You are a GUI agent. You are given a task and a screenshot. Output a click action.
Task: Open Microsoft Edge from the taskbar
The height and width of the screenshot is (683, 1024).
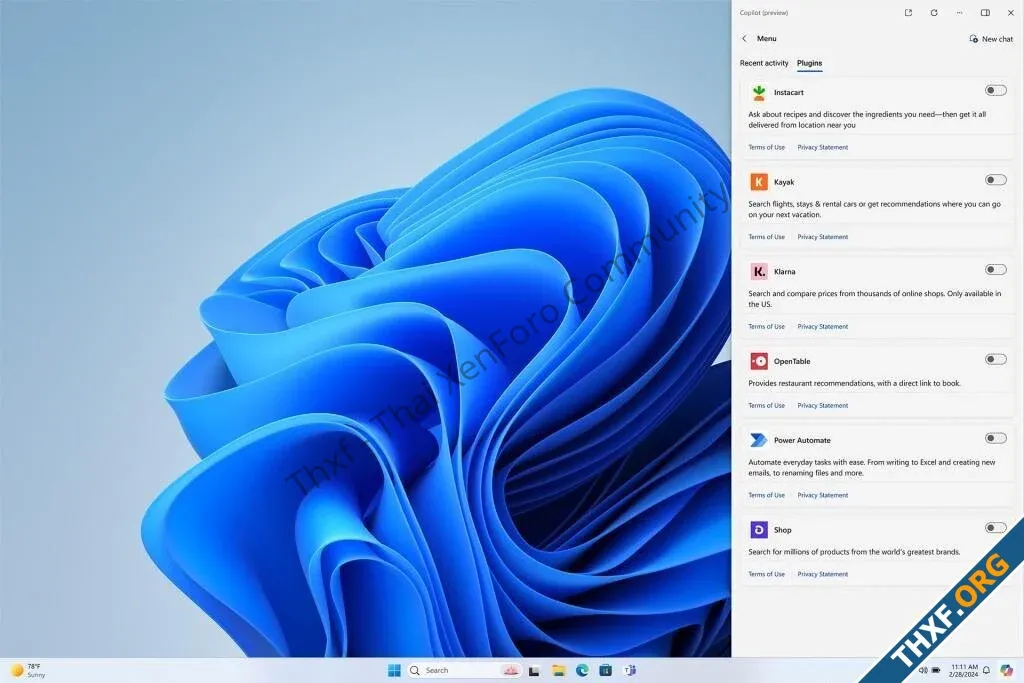[582, 671]
